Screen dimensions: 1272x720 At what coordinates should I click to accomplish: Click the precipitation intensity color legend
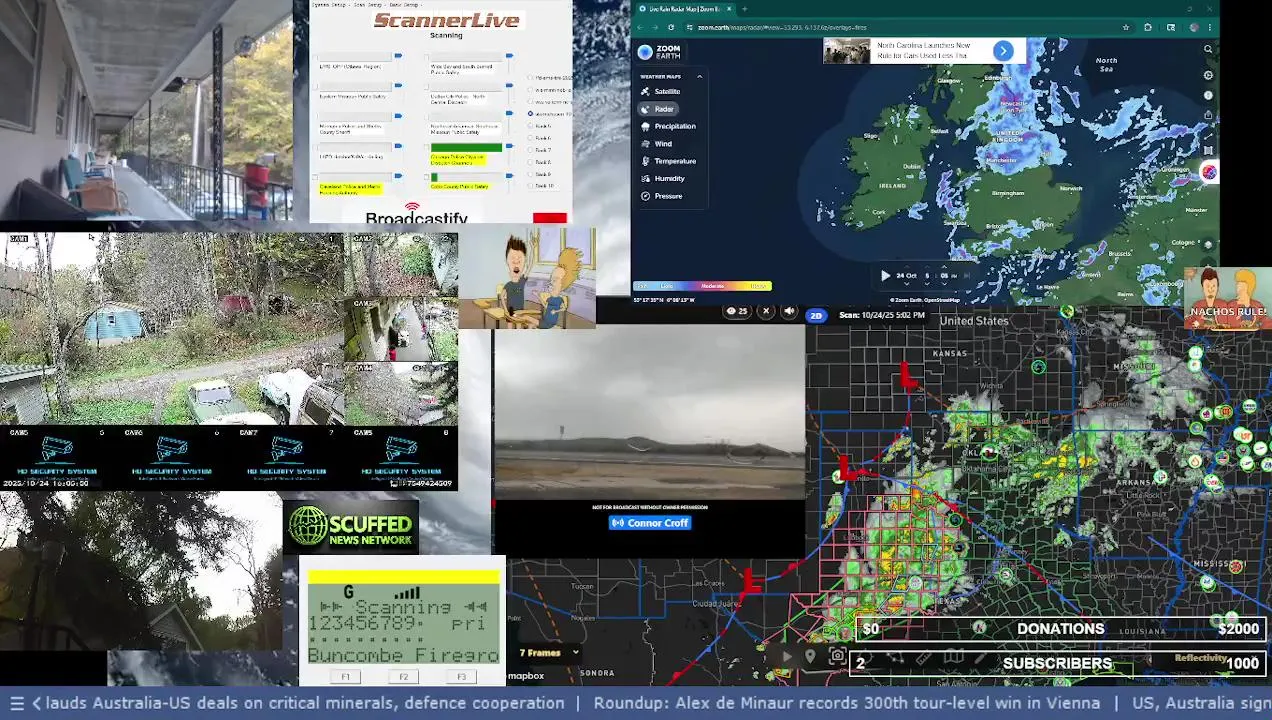[702, 286]
